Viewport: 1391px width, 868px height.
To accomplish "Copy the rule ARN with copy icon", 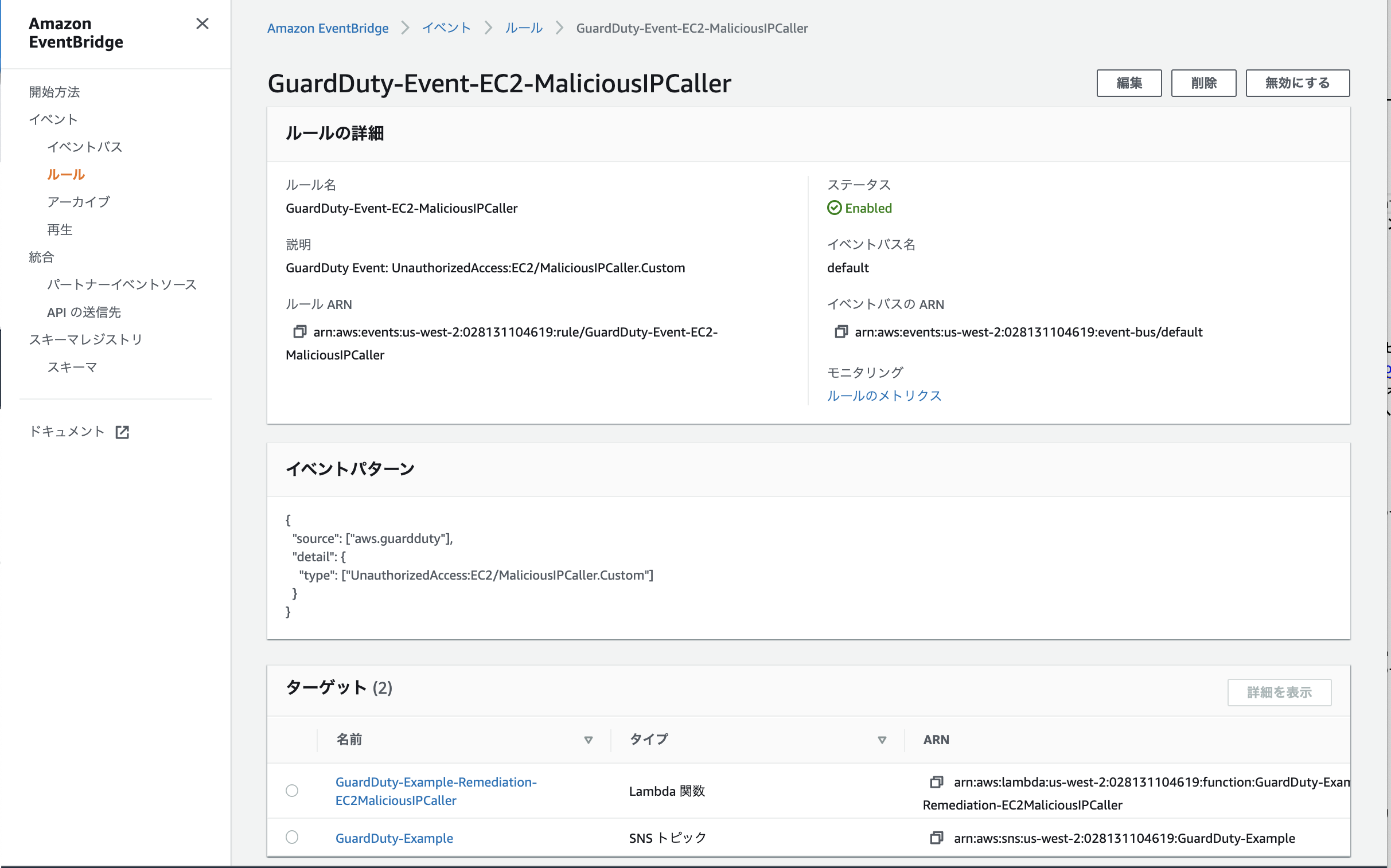I will click(300, 332).
